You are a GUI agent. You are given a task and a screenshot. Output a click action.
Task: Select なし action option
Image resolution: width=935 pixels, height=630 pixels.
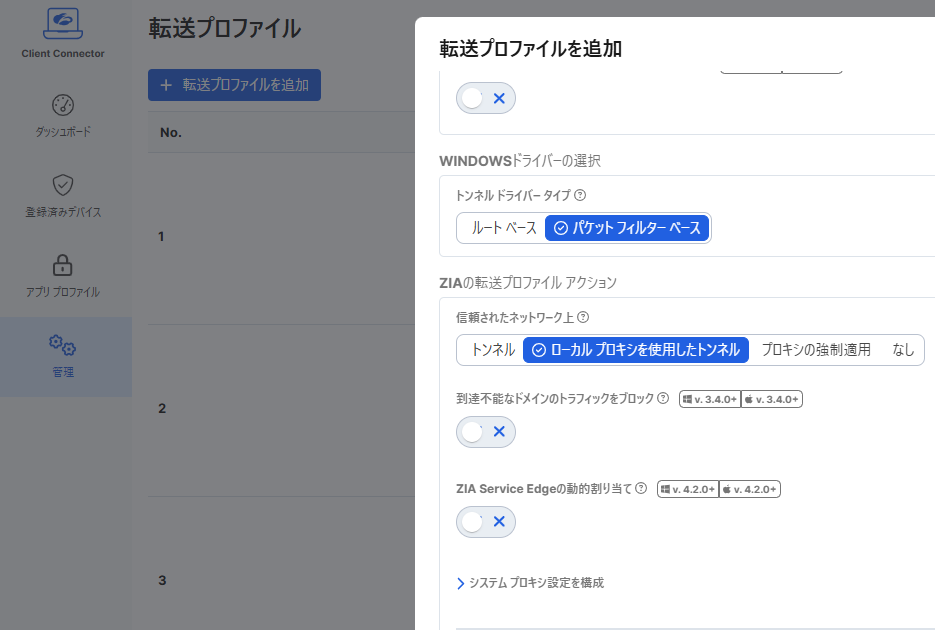point(903,350)
